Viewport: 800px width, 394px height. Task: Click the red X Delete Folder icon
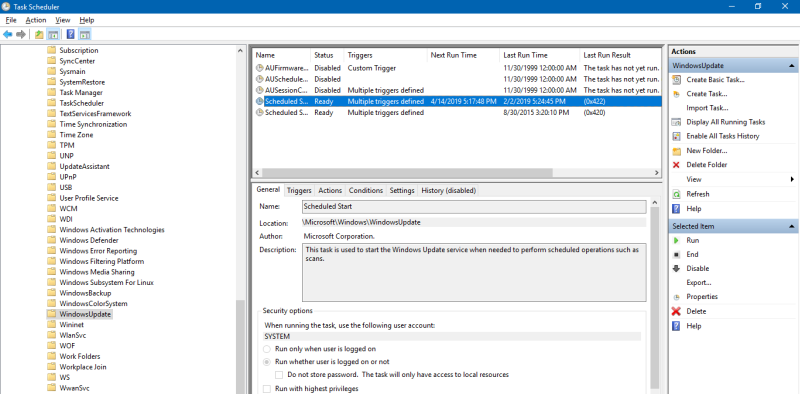[x=677, y=165]
